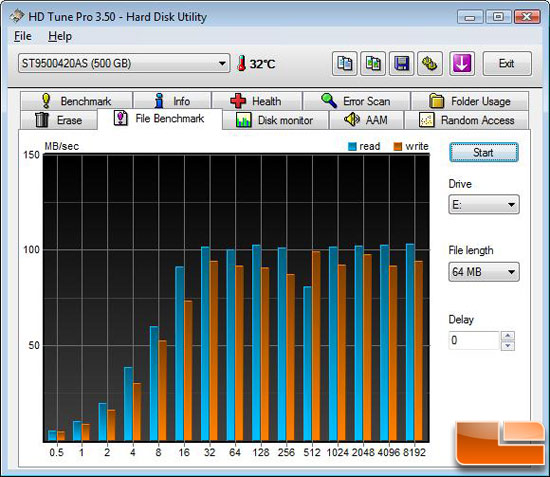The height and width of the screenshot is (477, 550).
Task: Click the orange write legend swatch
Action: click(397, 147)
